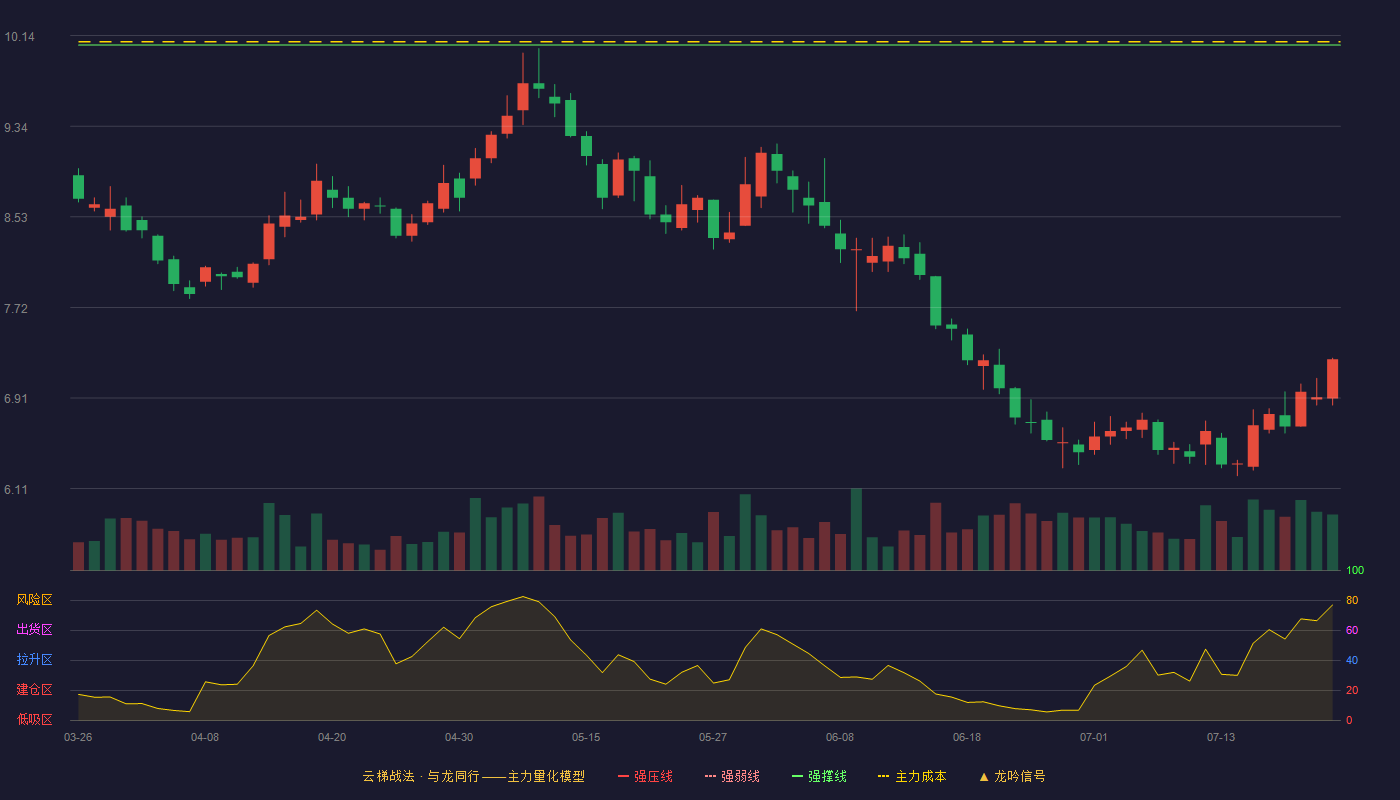Click the 出货区 zone label

[x=34, y=630]
